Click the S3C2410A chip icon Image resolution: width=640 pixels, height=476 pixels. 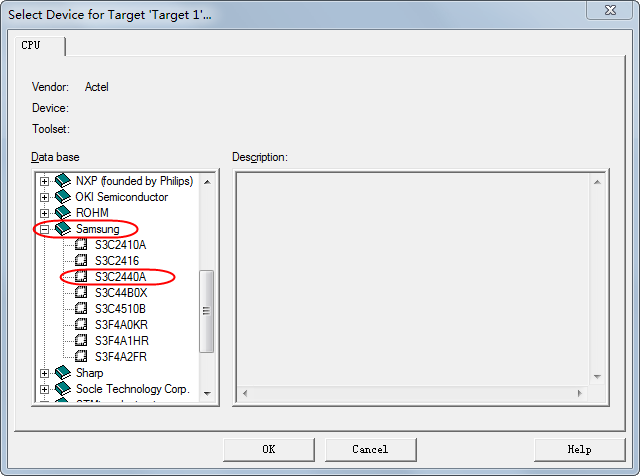click(x=81, y=244)
